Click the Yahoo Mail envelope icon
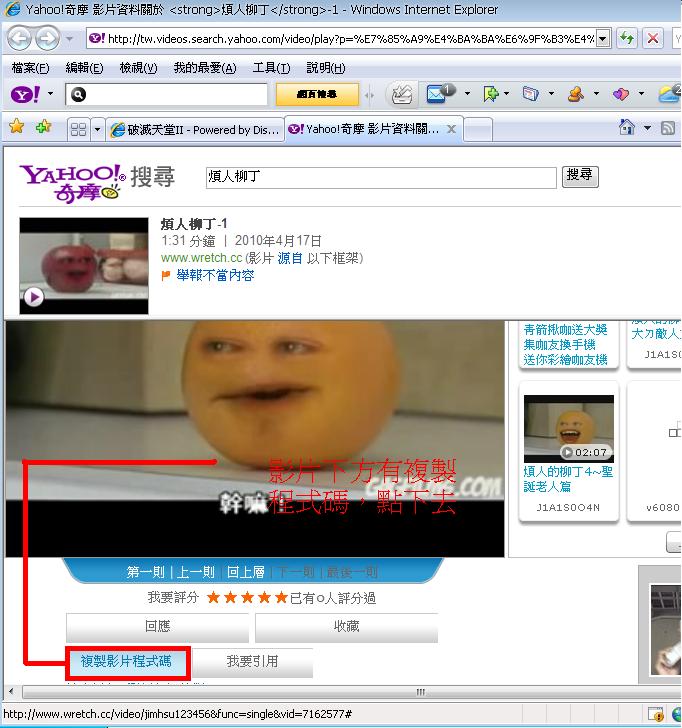 coord(439,94)
